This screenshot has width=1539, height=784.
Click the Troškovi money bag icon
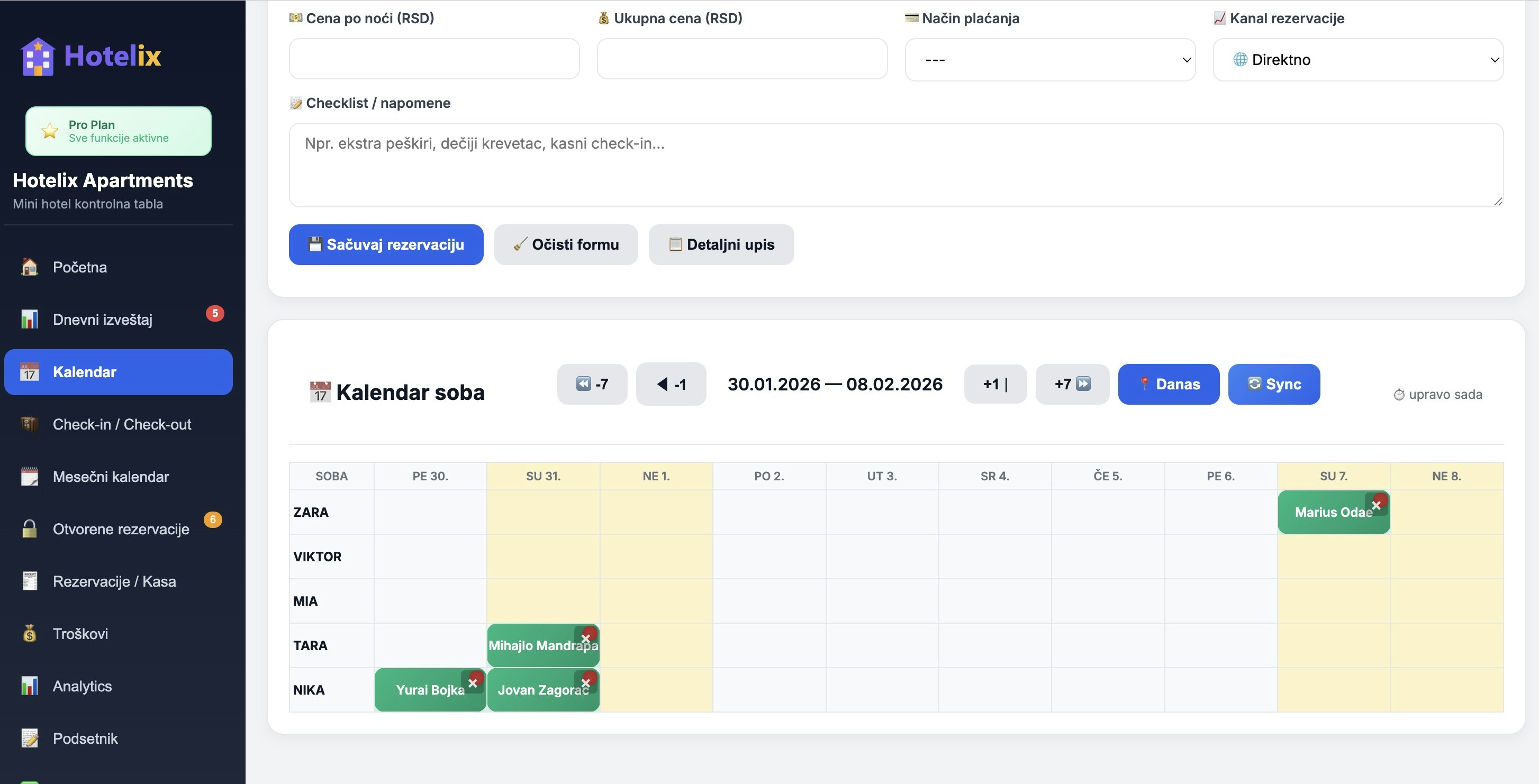(29, 633)
